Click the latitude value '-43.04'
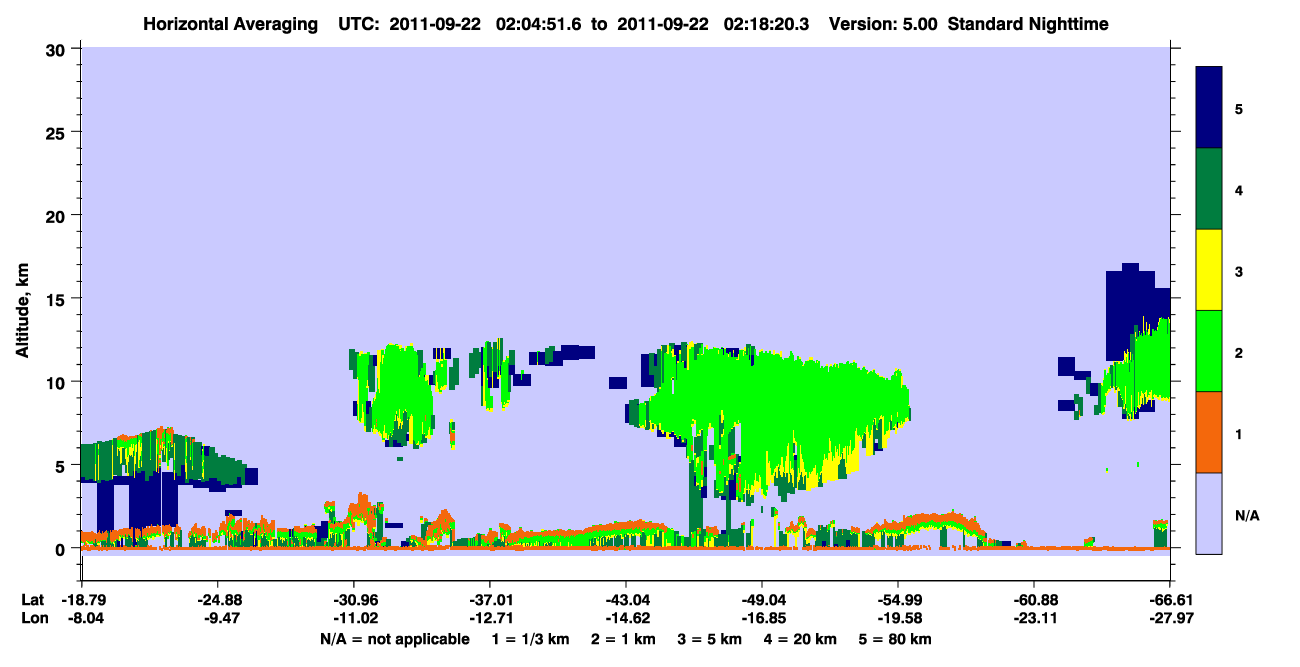Image resolution: width=1300 pixels, height=667 pixels. pyautogui.click(x=625, y=599)
